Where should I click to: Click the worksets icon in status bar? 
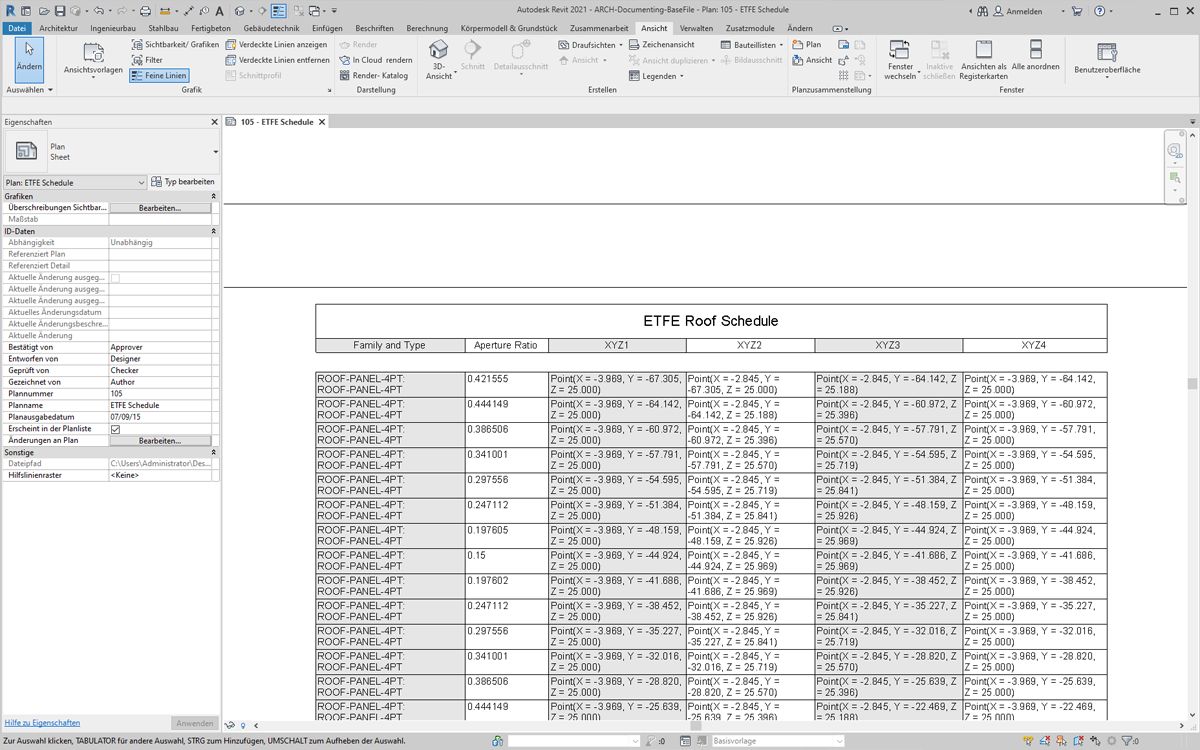[497, 741]
